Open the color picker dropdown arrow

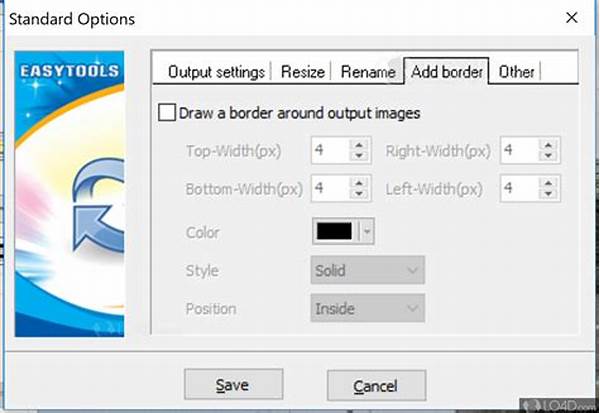point(366,232)
